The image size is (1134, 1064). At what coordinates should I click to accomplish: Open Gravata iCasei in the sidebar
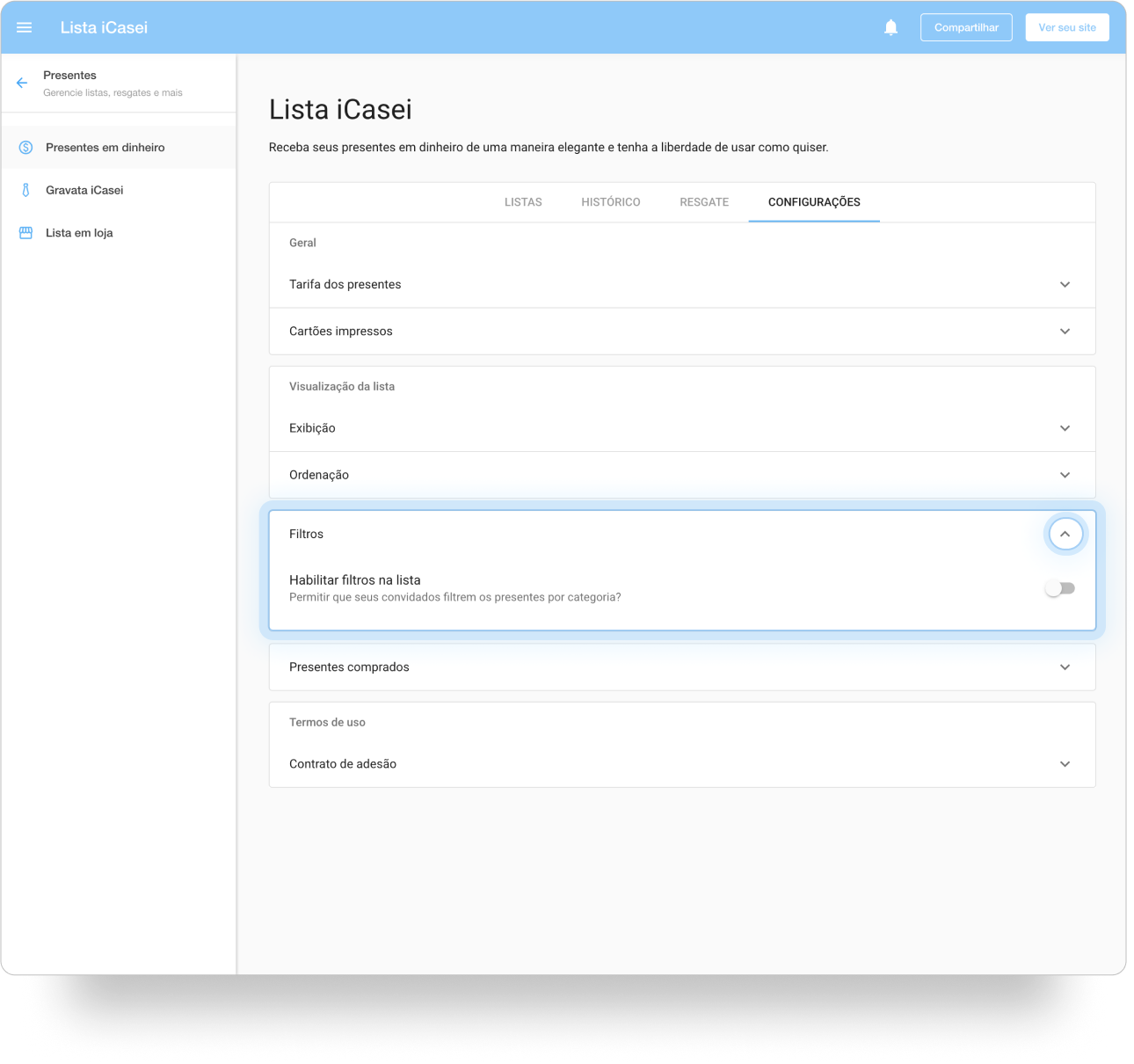pyautogui.click(x=119, y=190)
